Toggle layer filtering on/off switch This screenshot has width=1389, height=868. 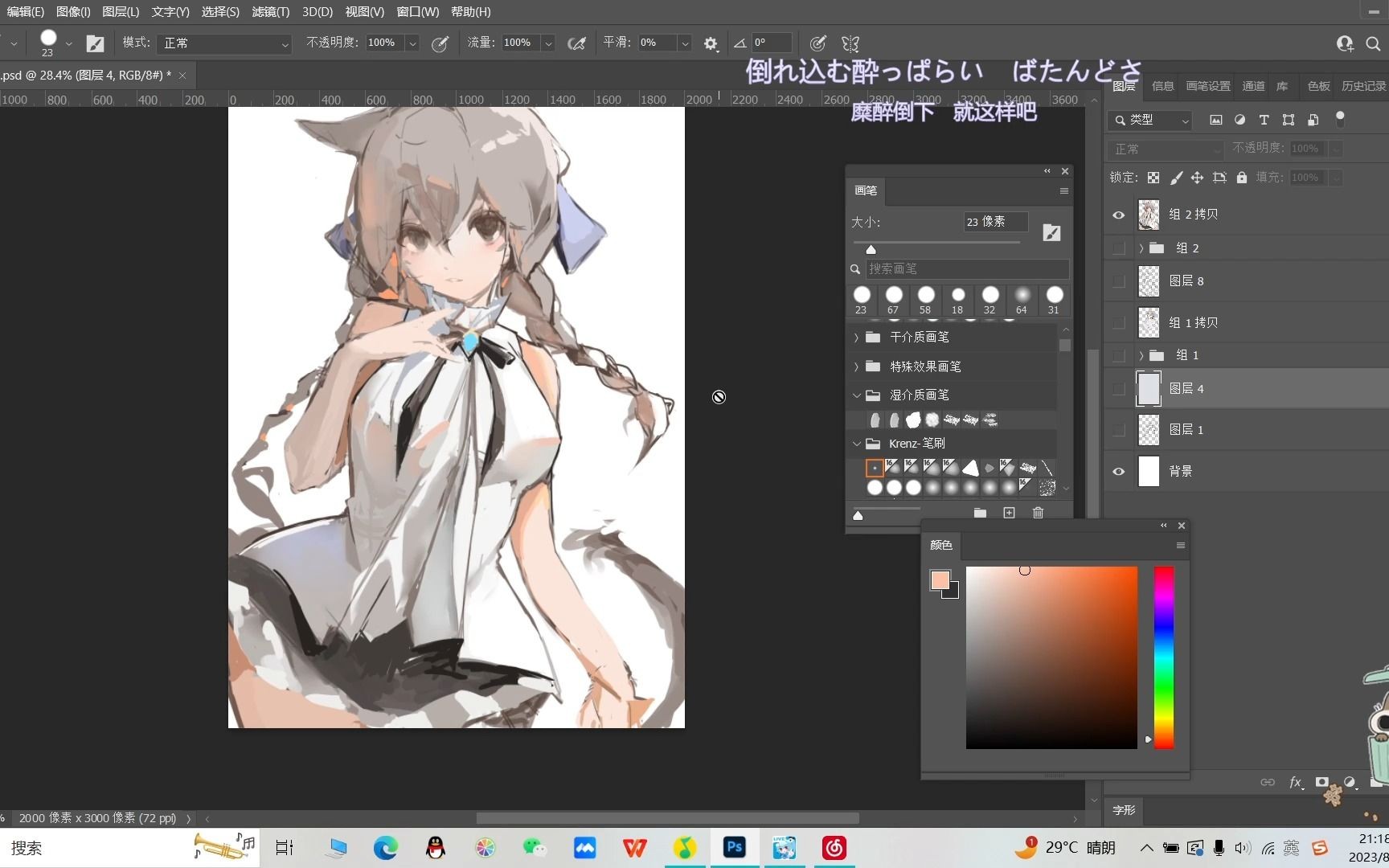tap(1340, 119)
